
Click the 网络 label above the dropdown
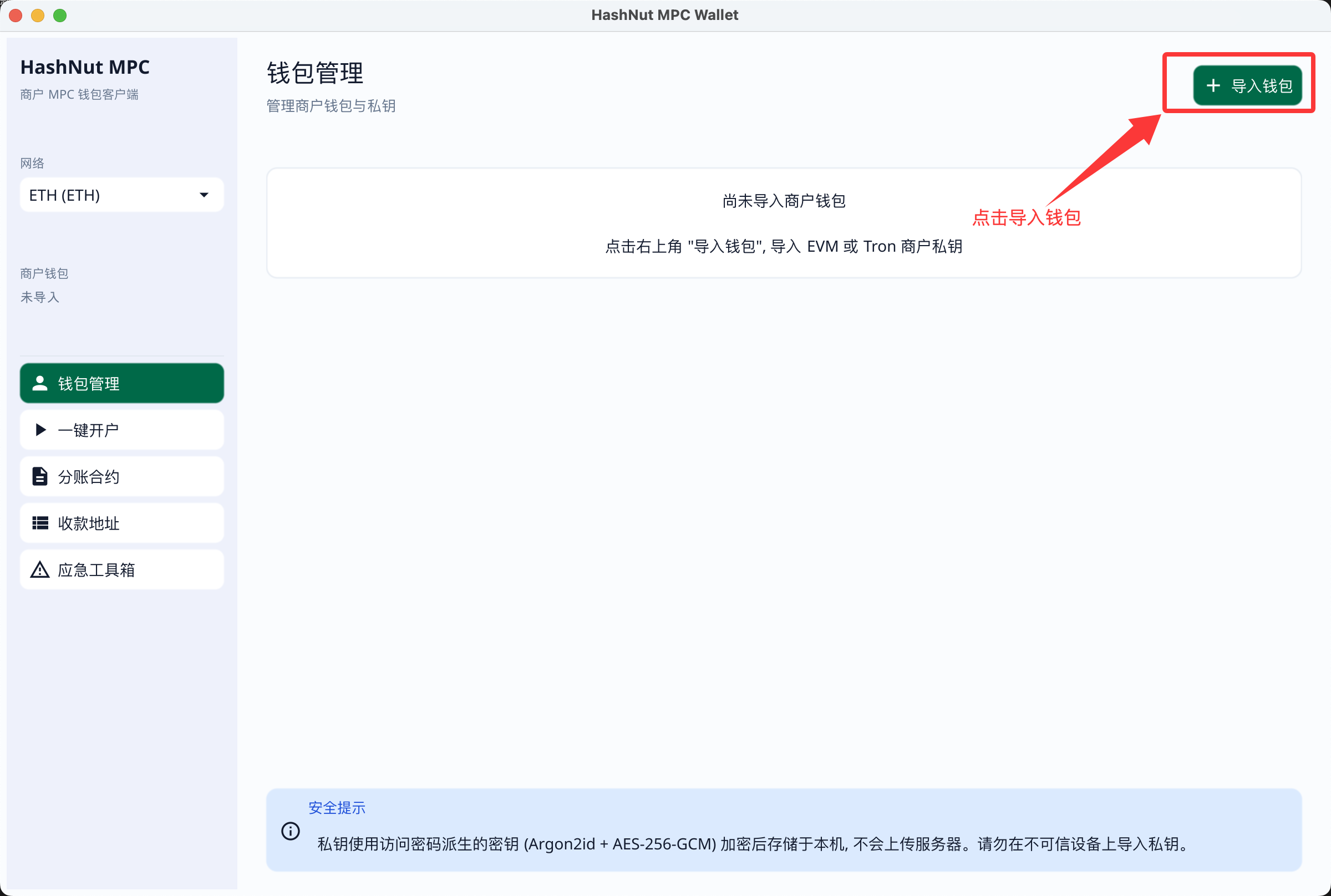(x=32, y=163)
